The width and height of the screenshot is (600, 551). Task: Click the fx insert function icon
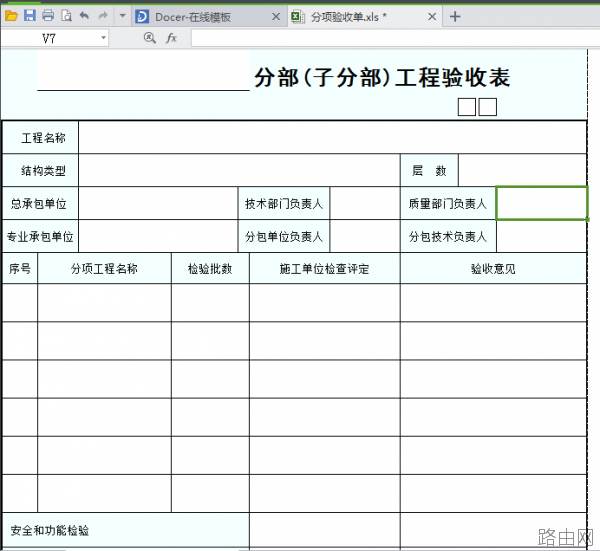click(171, 38)
